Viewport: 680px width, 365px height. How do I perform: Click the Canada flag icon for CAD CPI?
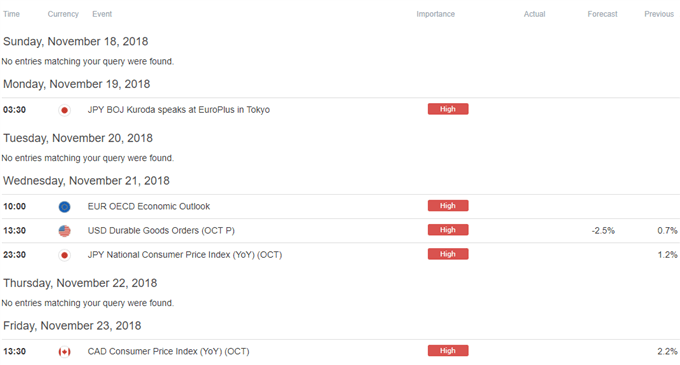(x=64, y=352)
